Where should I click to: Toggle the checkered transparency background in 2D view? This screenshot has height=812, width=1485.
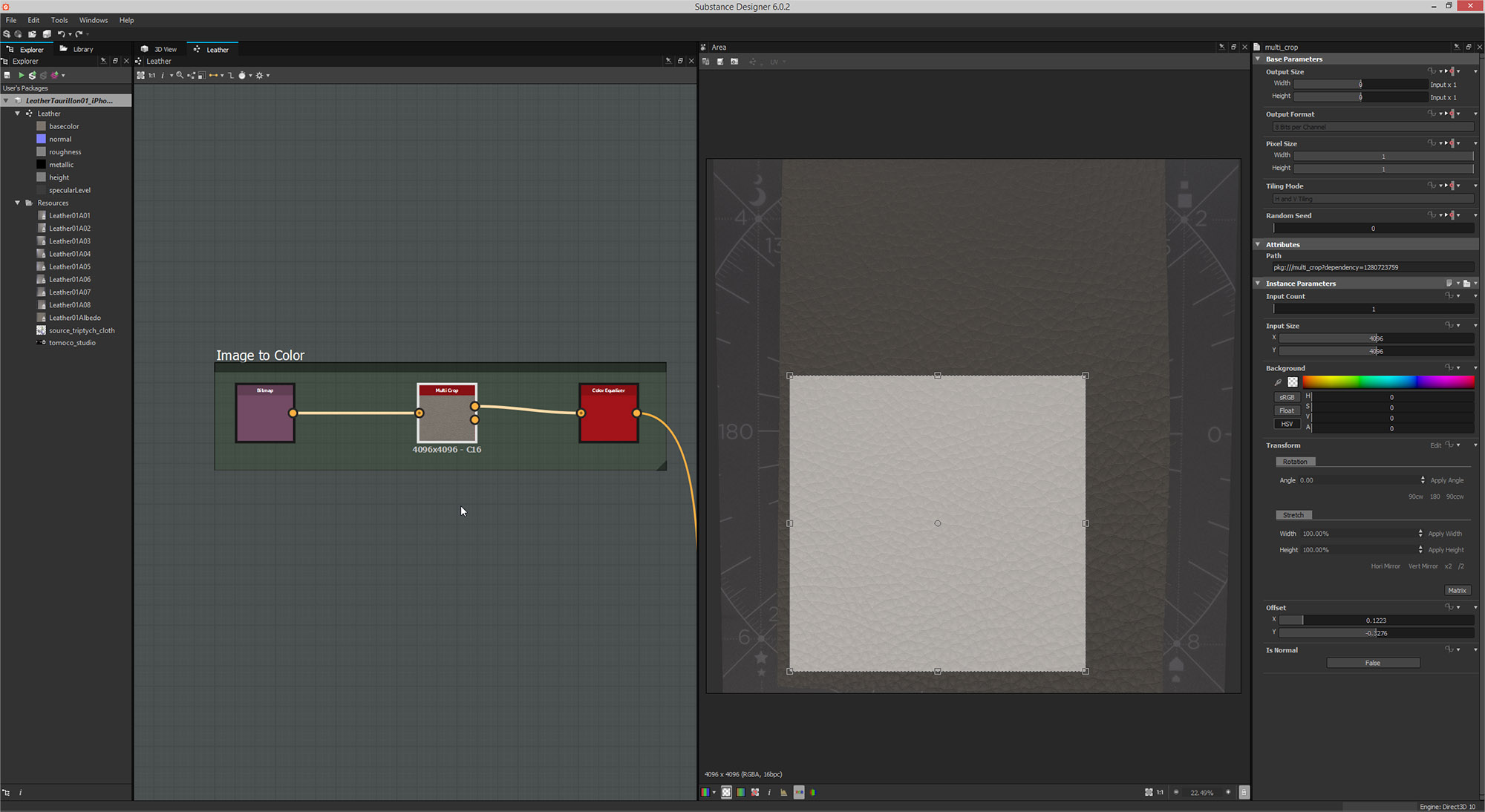726,793
